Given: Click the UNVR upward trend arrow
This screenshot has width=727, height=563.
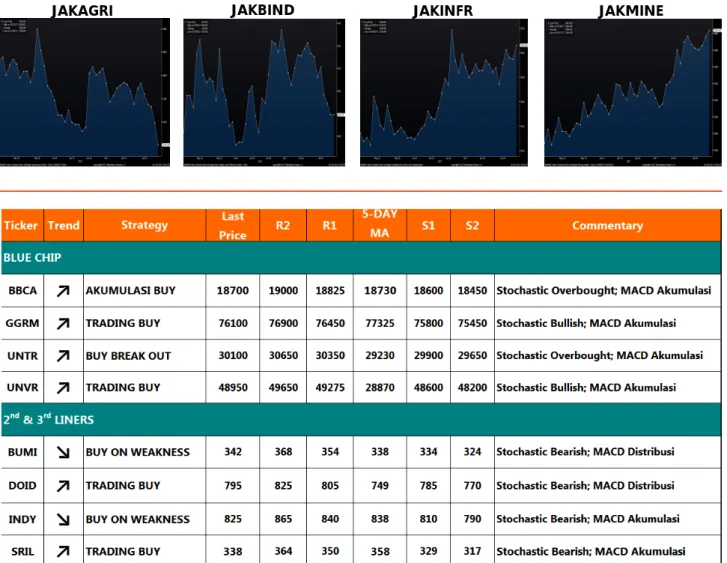Looking at the screenshot, I should click(63, 388).
